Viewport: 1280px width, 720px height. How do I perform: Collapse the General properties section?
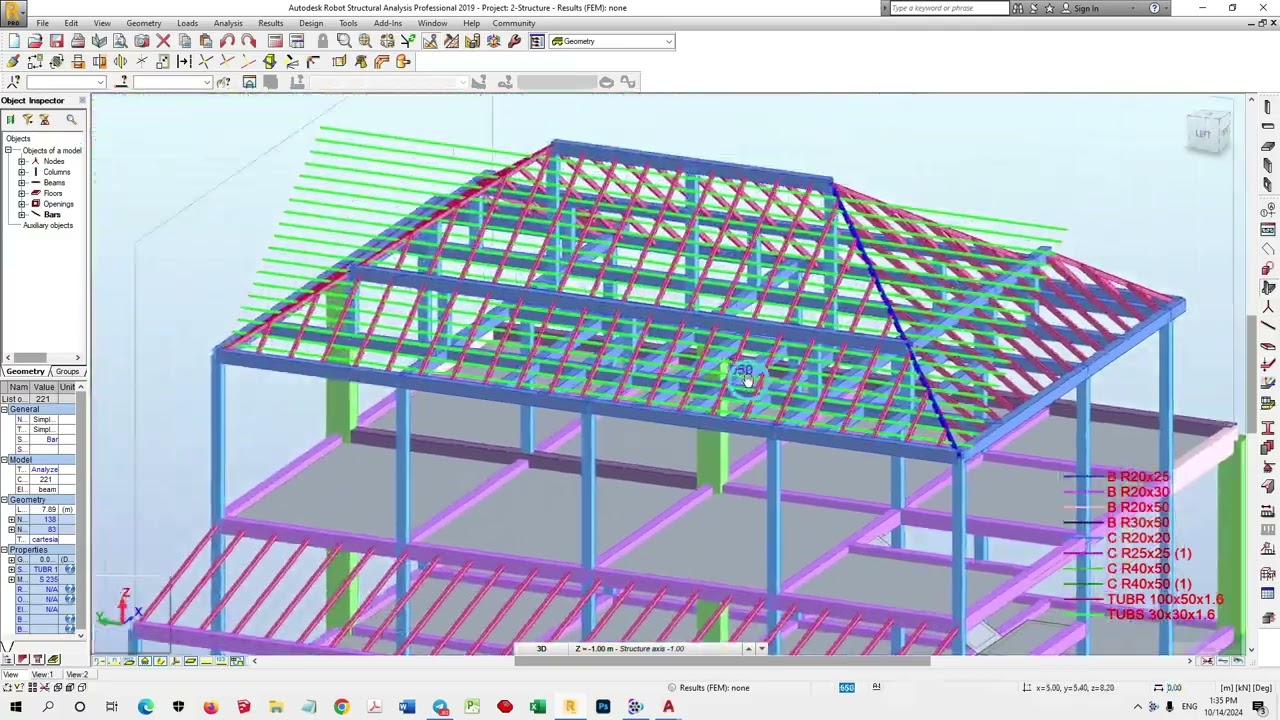click(x=4, y=409)
